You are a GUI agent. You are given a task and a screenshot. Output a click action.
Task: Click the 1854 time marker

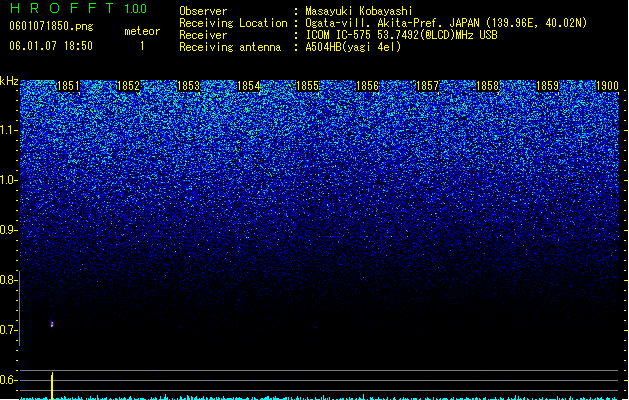click(x=248, y=86)
